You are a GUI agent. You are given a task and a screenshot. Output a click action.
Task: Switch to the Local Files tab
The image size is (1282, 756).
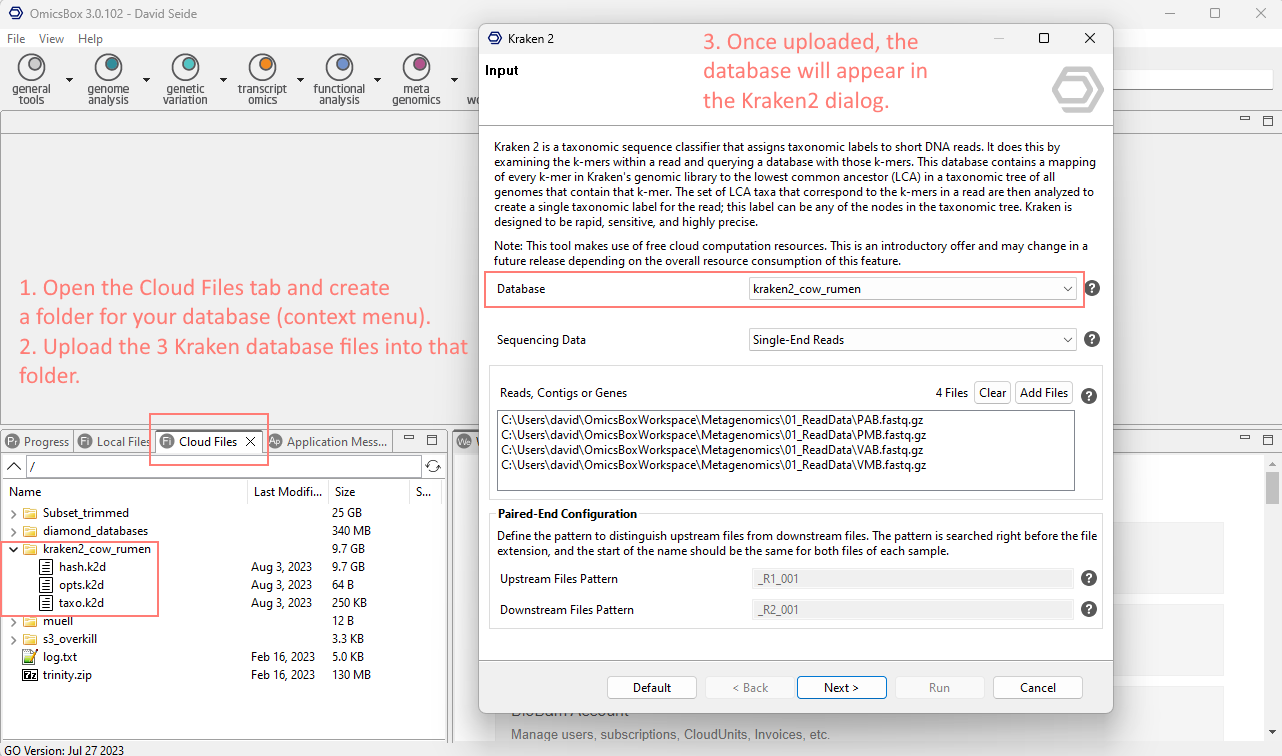(x=116, y=441)
